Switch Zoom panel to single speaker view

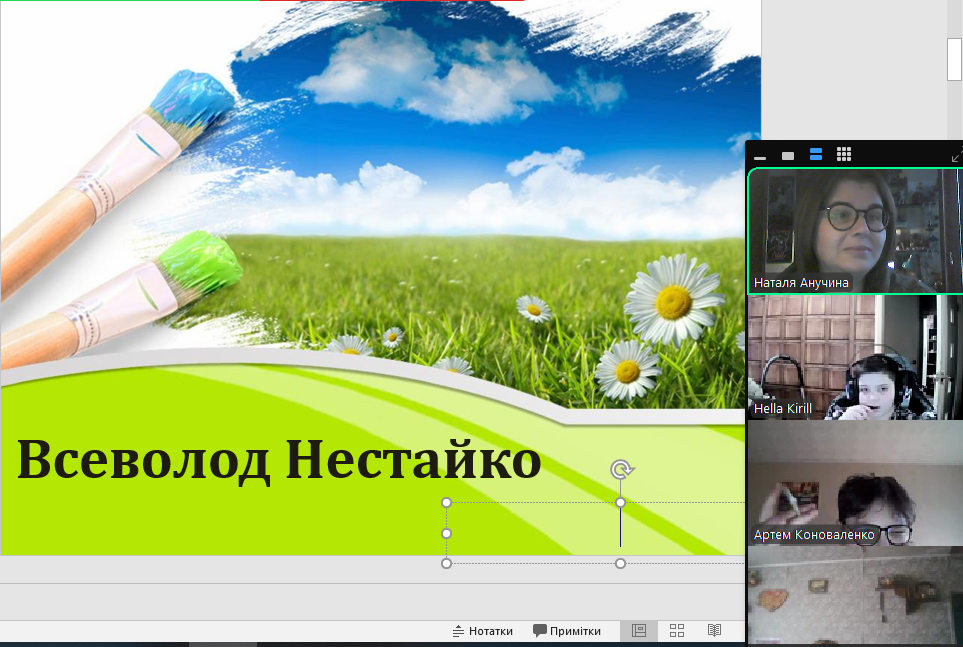(x=787, y=156)
